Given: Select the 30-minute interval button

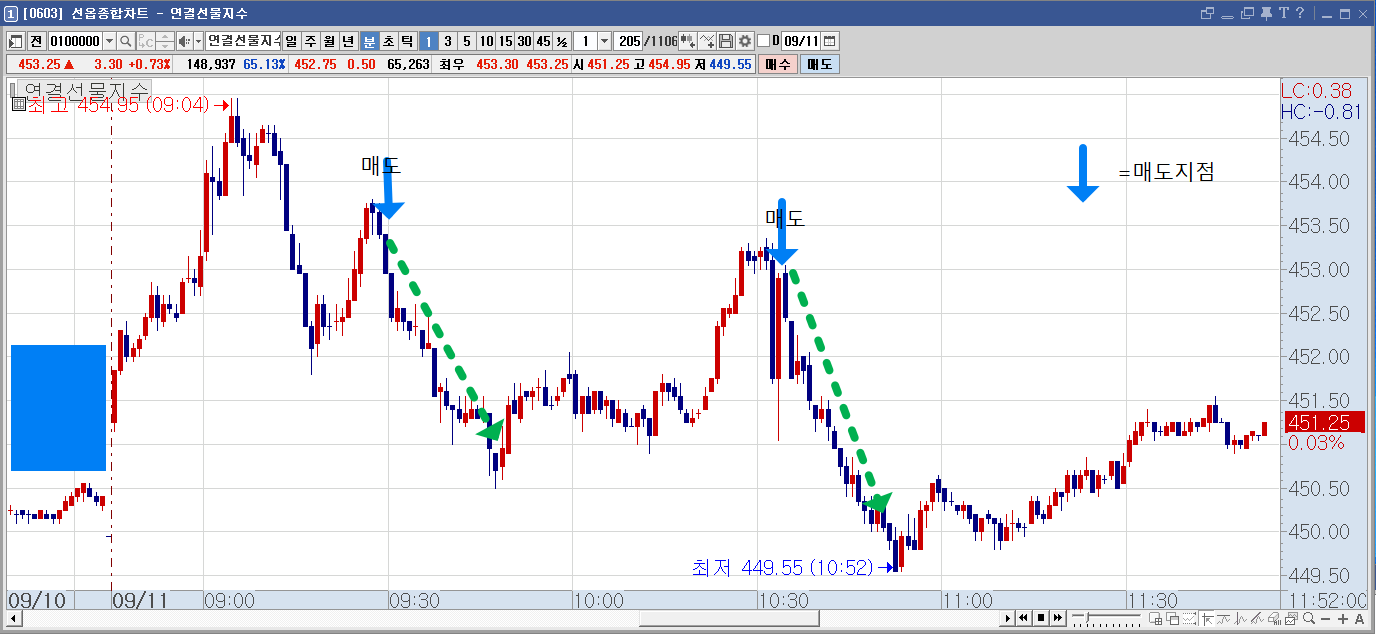Looking at the screenshot, I should 523,41.
